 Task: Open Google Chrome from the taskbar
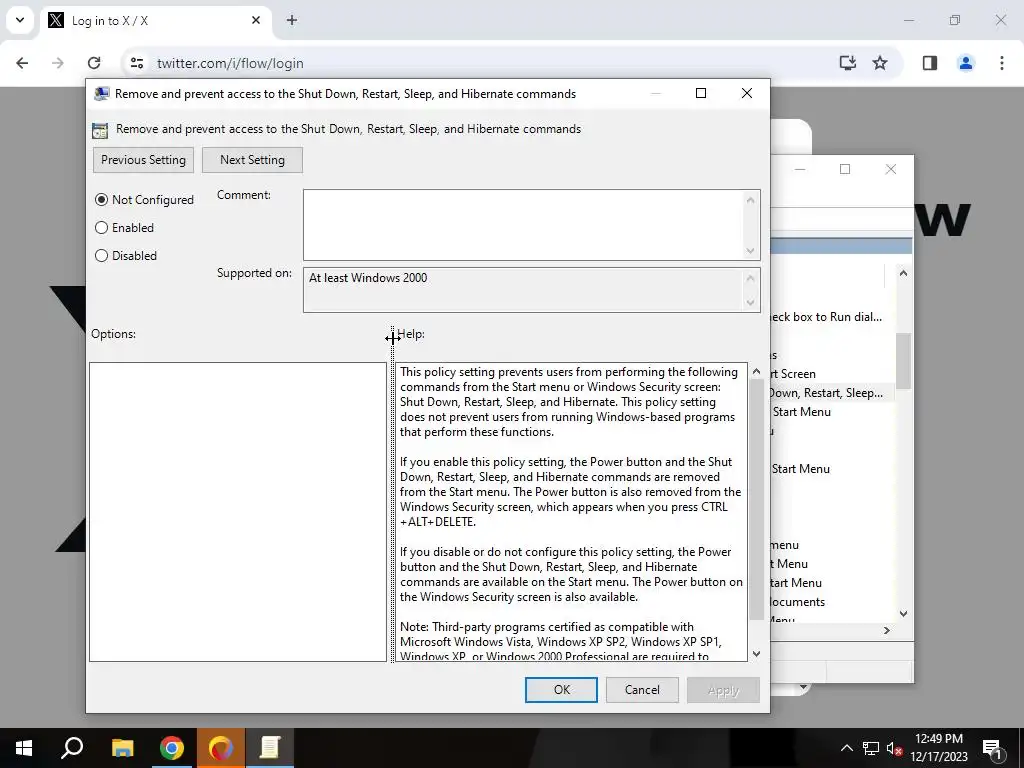click(x=172, y=748)
